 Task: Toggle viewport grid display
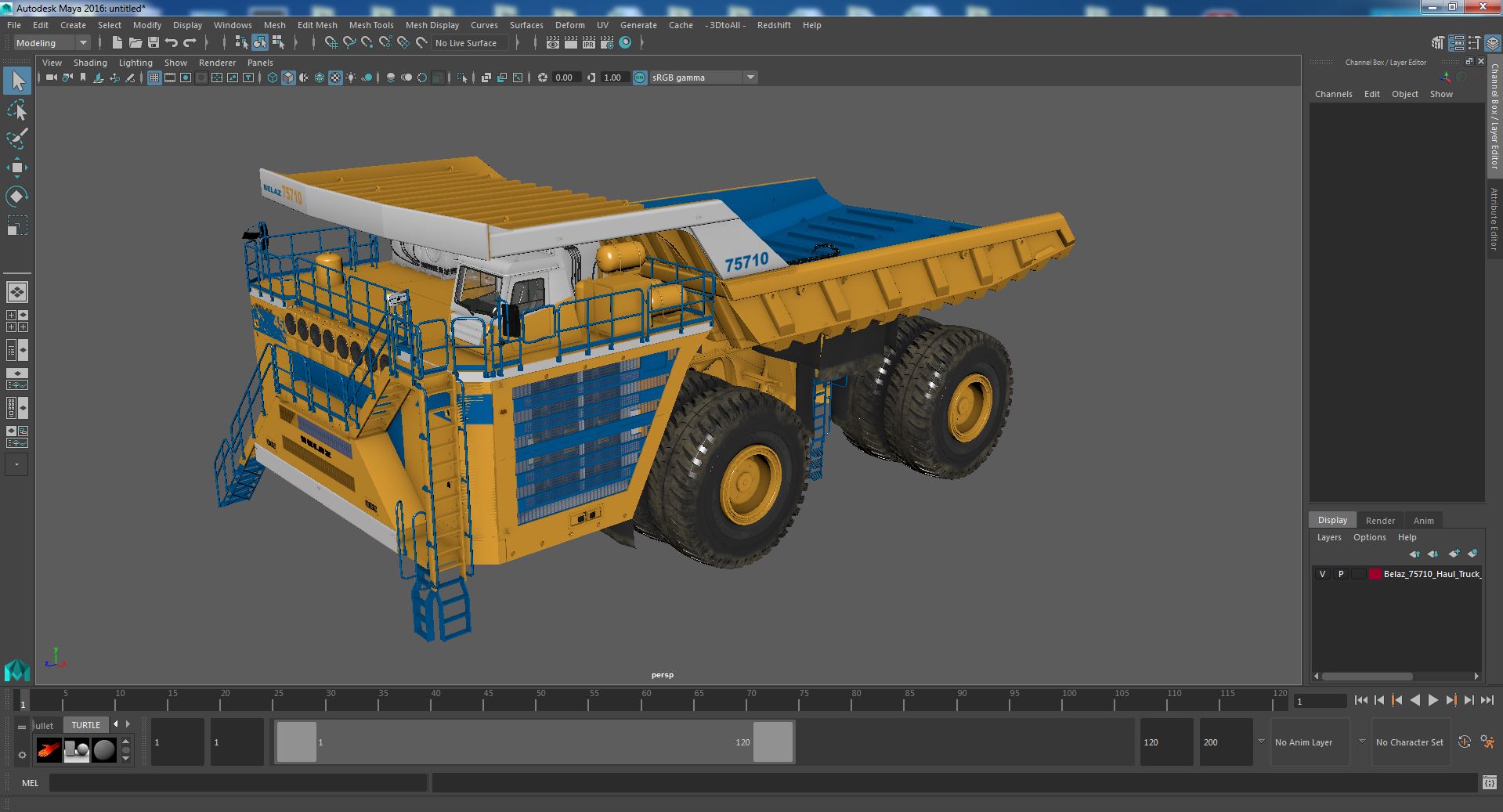[x=154, y=78]
